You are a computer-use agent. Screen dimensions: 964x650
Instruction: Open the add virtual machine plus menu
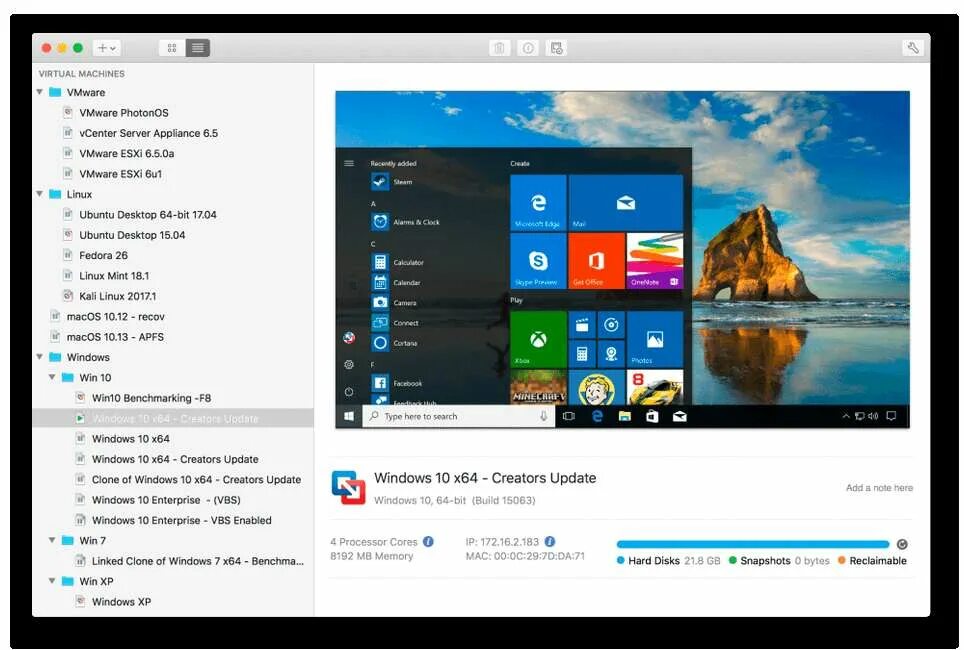pyautogui.click(x=106, y=48)
